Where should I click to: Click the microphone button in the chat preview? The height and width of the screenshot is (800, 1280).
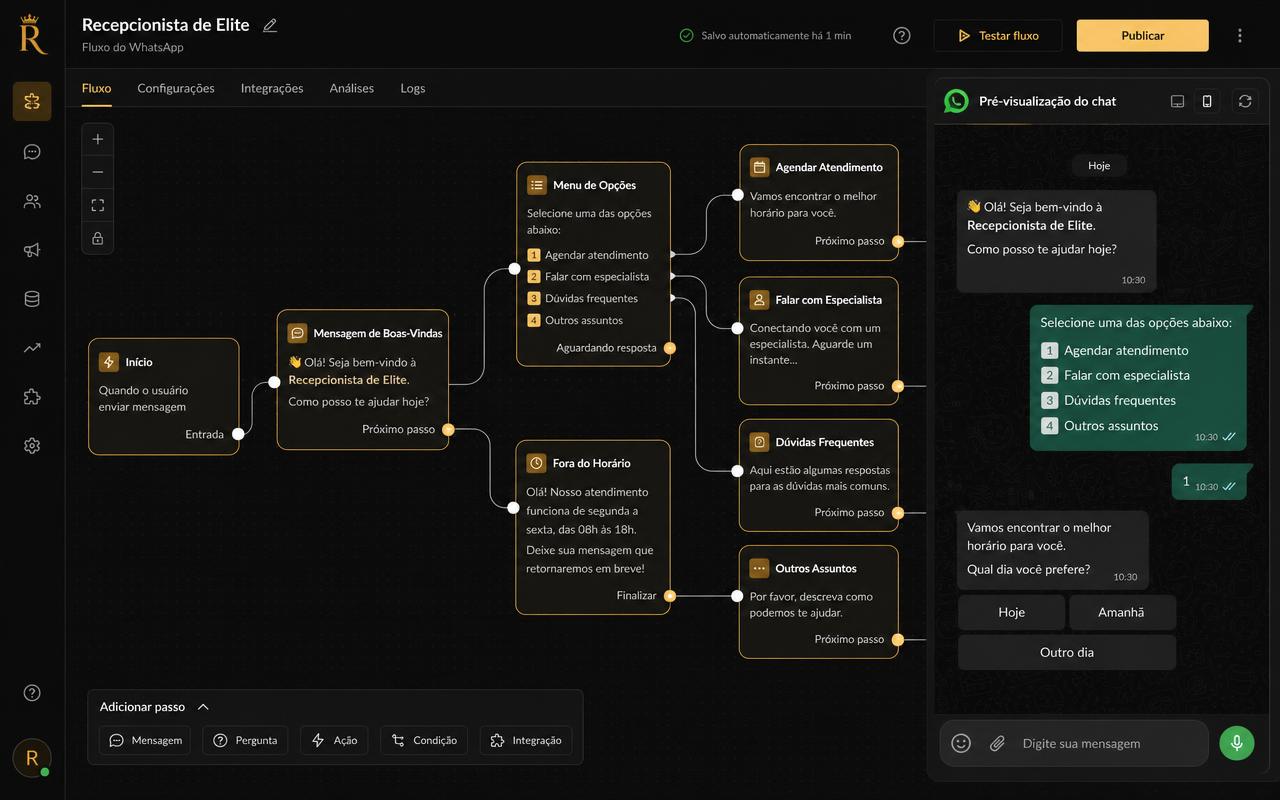pos(1237,743)
